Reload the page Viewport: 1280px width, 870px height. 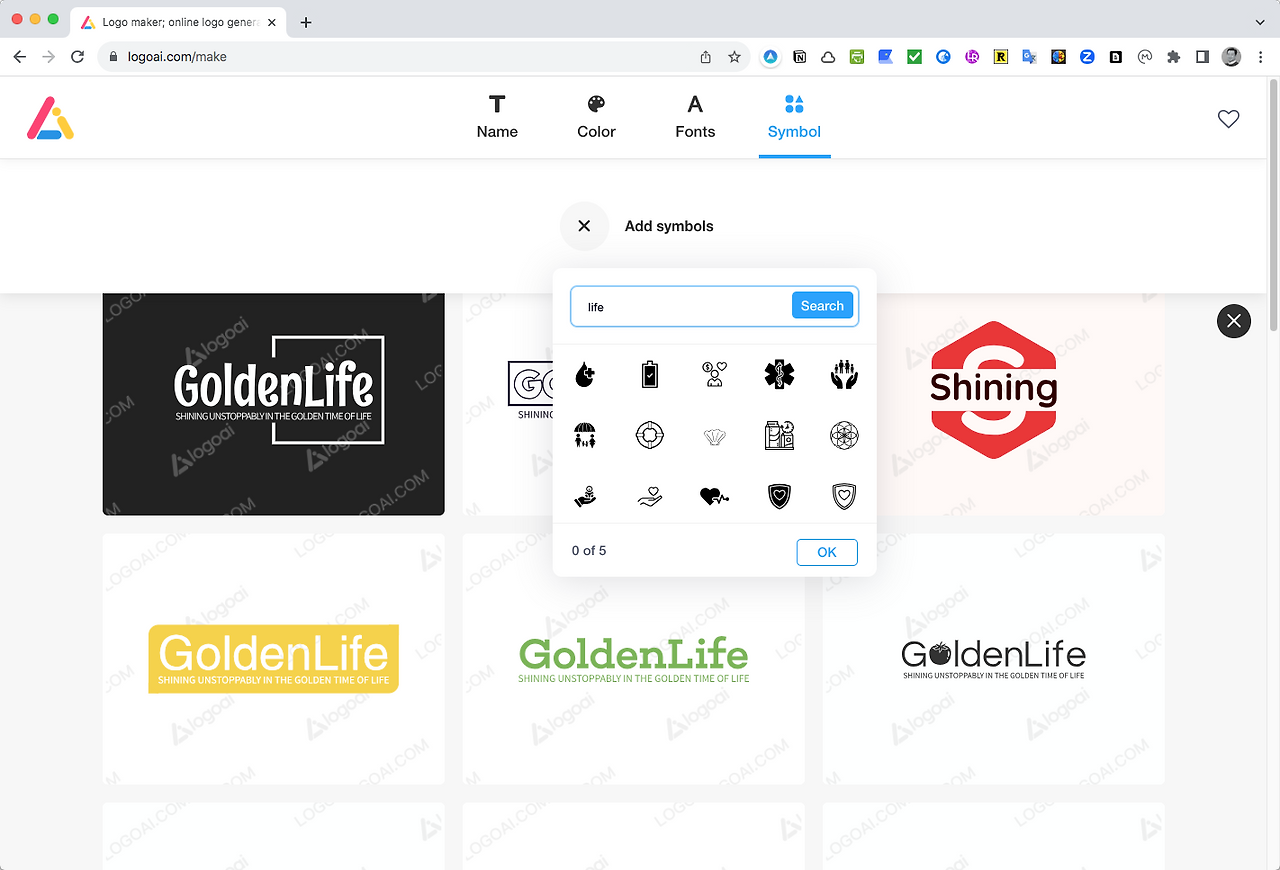pos(77,57)
